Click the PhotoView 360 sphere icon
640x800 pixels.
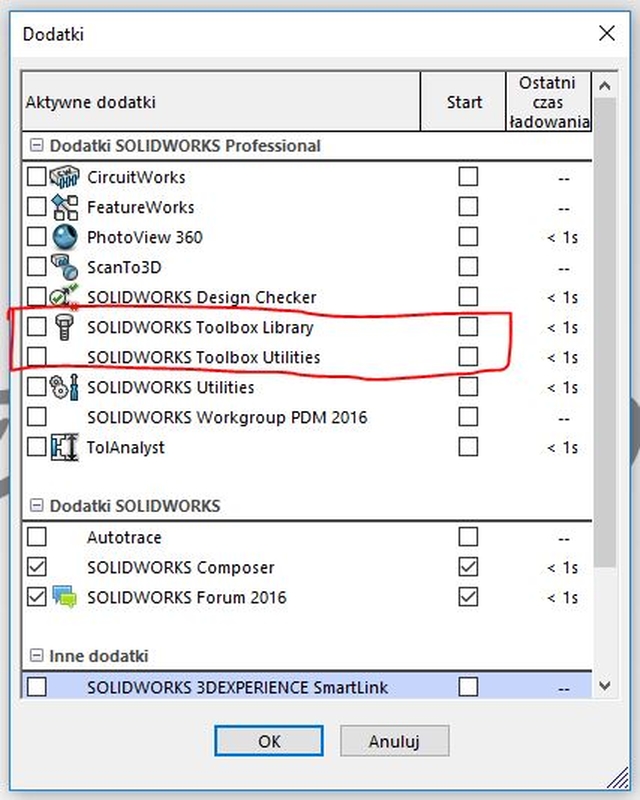coord(64,237)
